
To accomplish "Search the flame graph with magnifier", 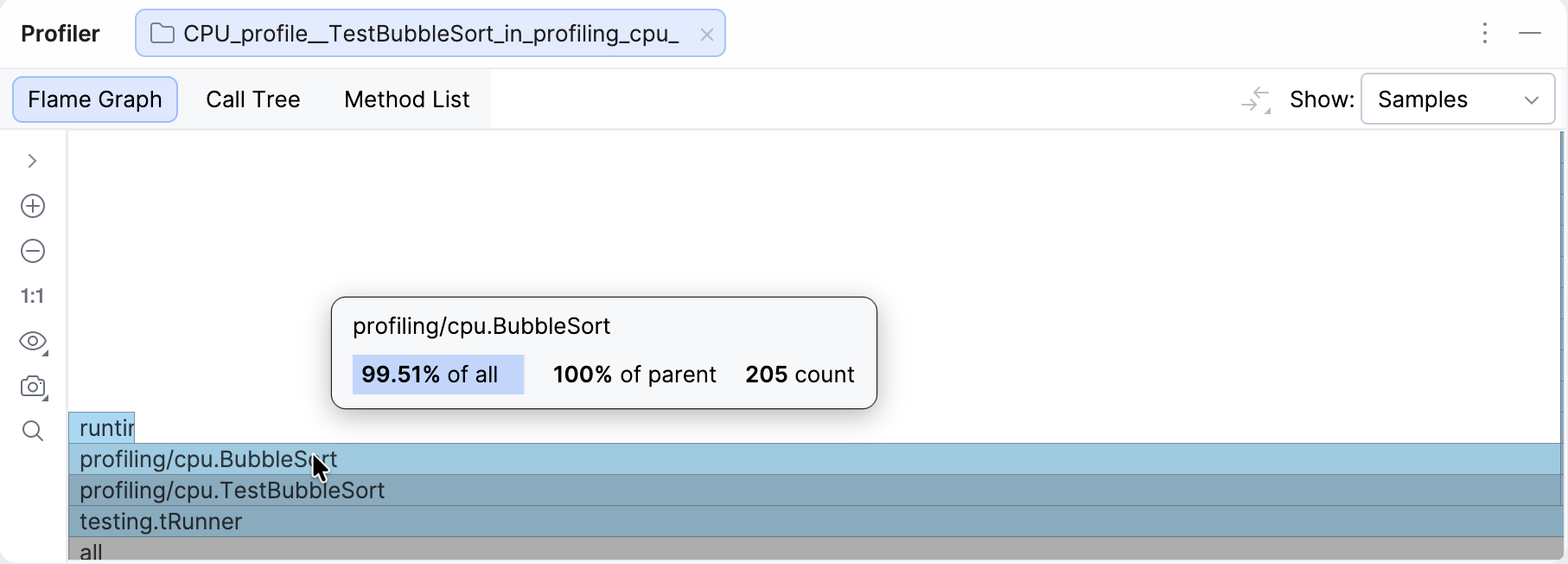I will tap(33, 431).
